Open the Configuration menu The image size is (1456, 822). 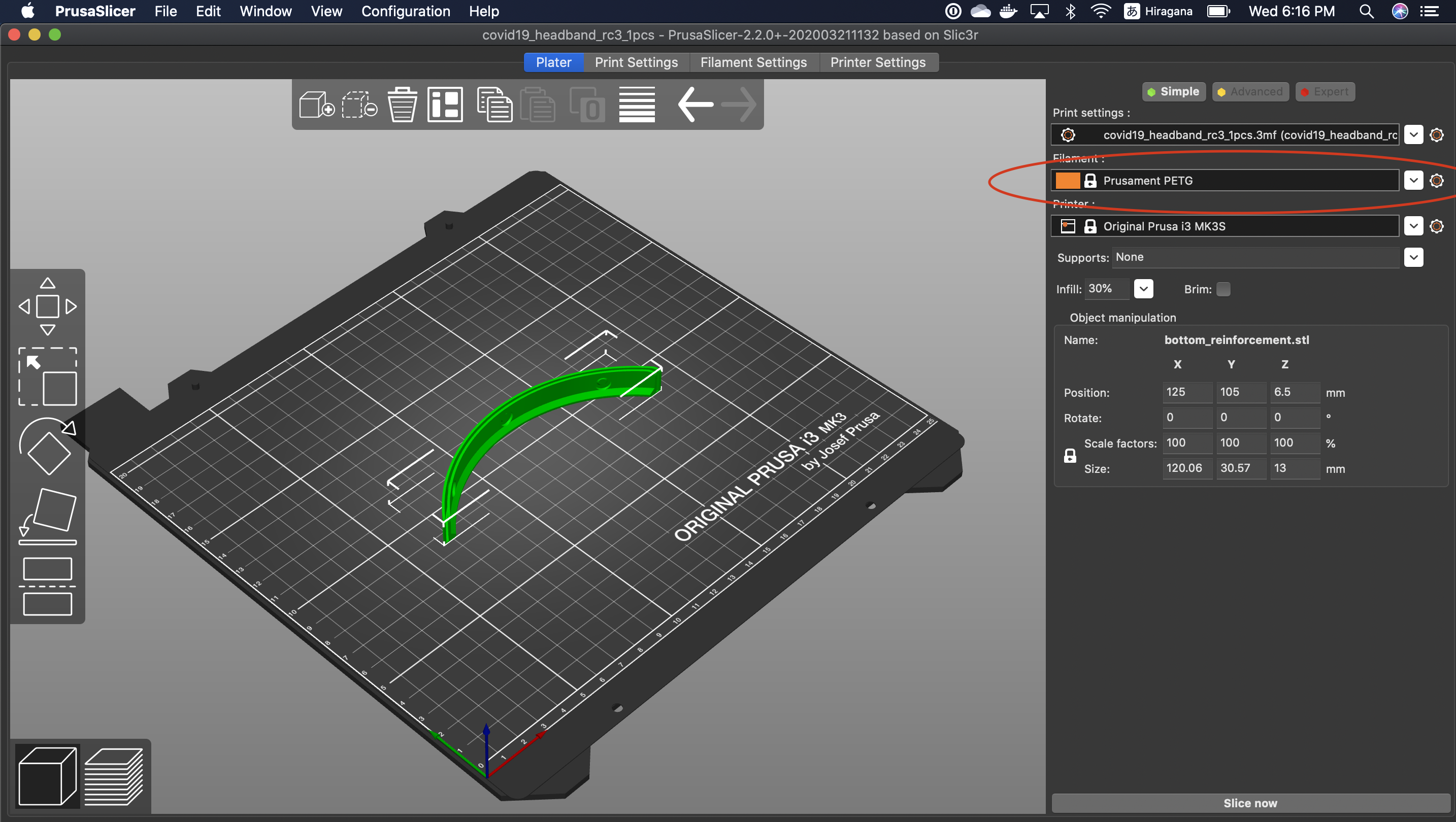pos(405,11)
